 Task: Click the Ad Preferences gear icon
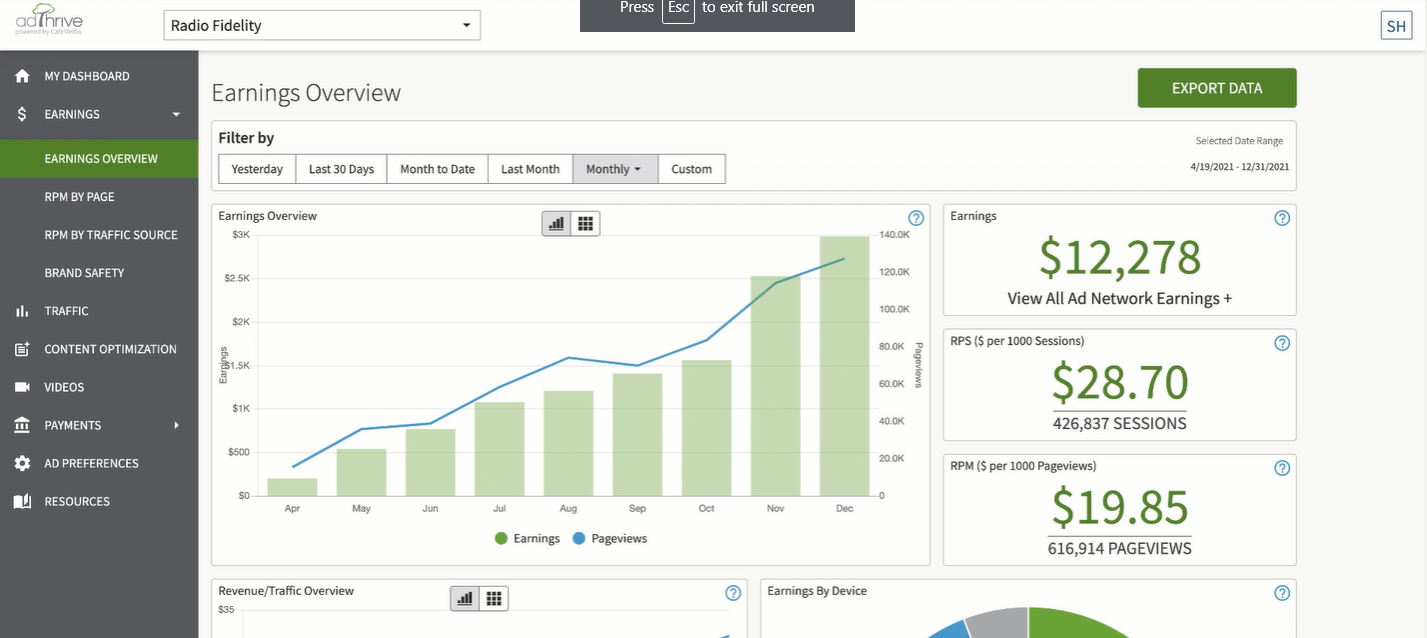coord(22,463)
